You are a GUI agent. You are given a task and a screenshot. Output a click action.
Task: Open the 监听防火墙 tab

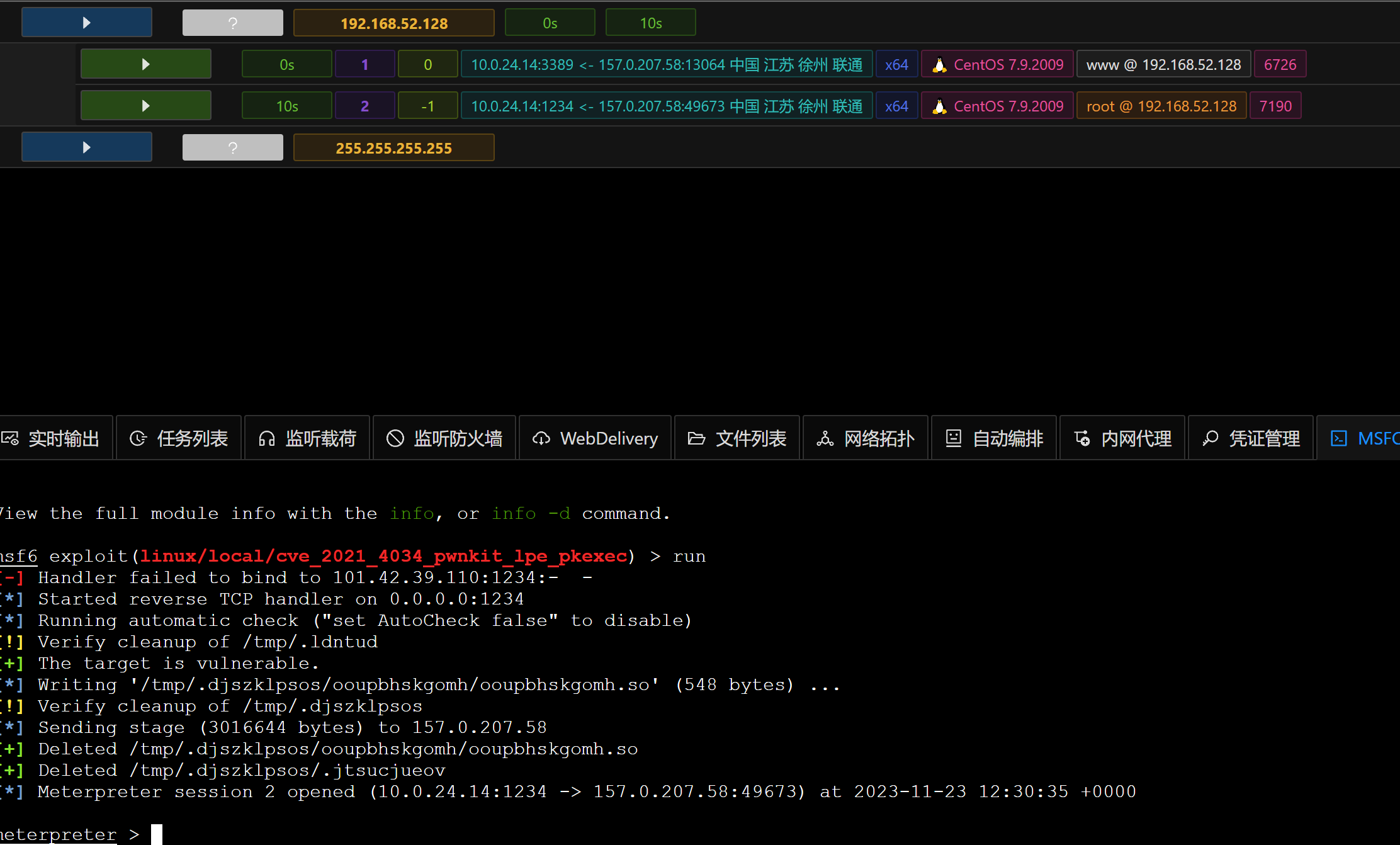point(444,438)
